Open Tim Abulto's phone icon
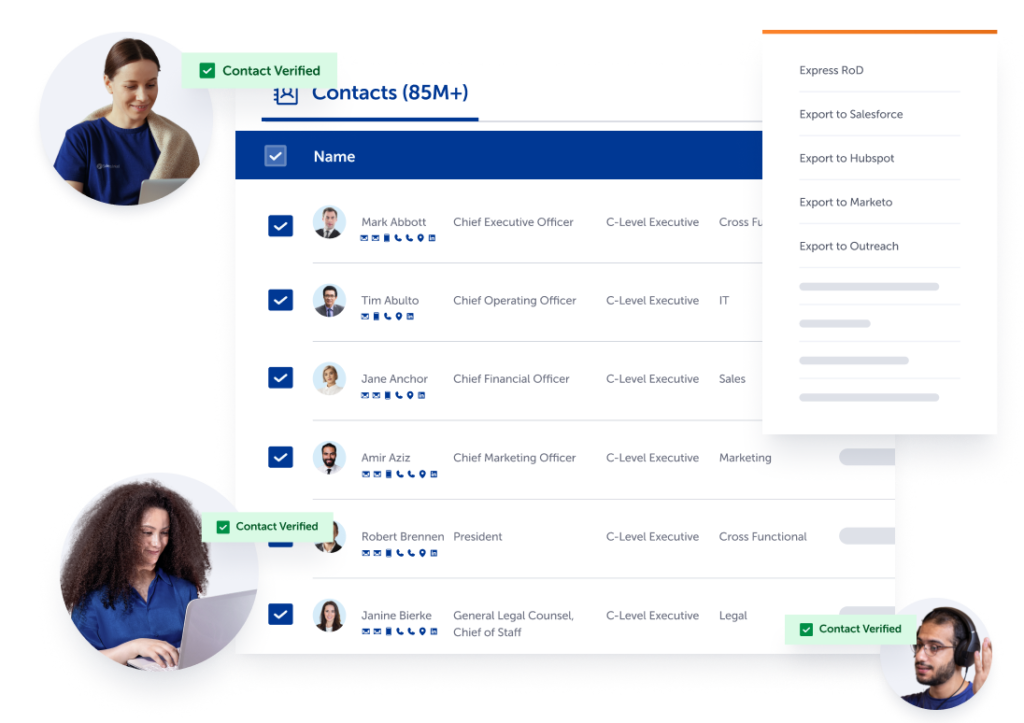The height and width of the screenshot is (723, 1024). coord(388,316)
